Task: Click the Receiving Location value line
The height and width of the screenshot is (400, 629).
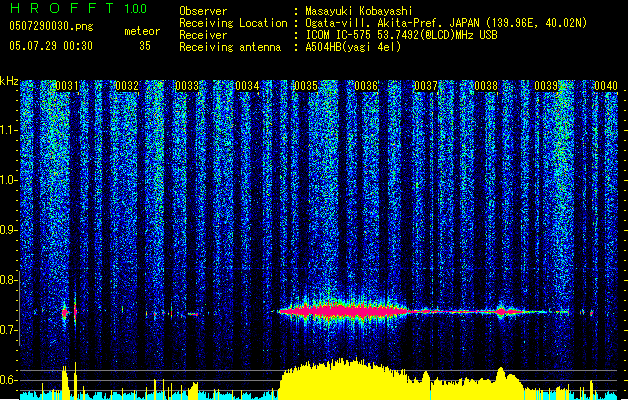Action: [446, 23]
